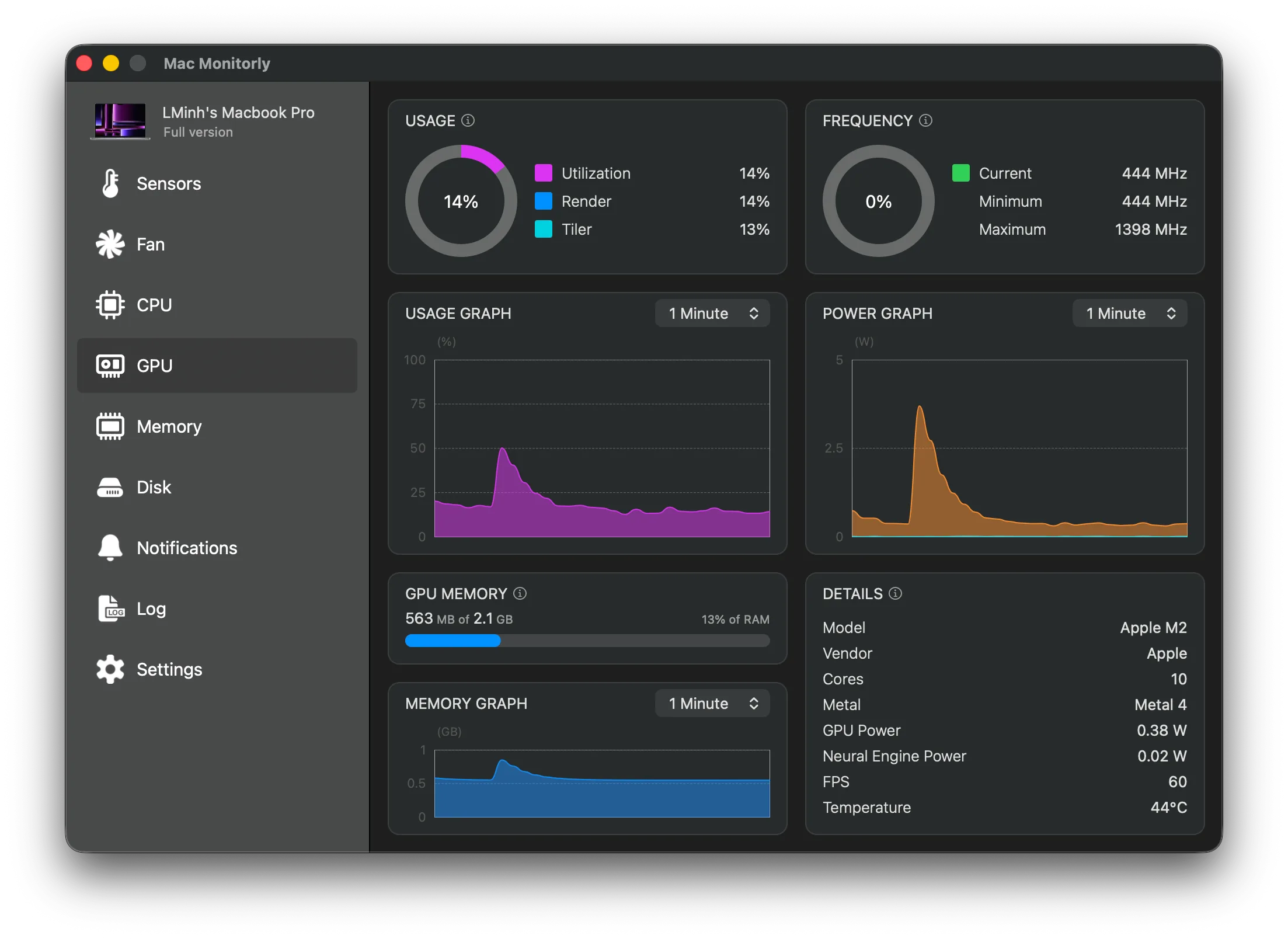
Task: Click the Settings gear icon
Action: tap(110, 669)
